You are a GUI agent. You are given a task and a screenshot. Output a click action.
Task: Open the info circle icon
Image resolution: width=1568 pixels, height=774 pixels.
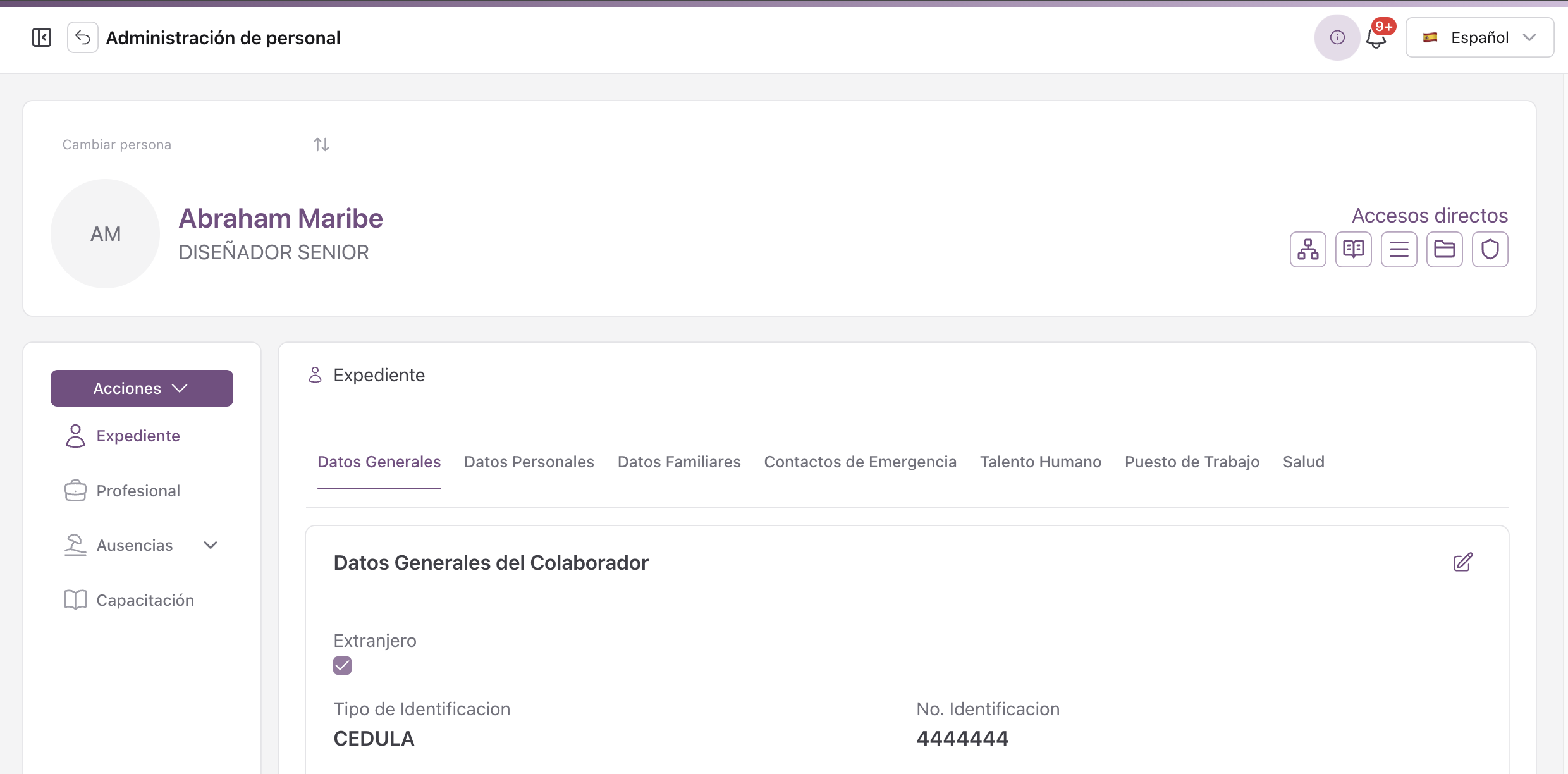coord(1337,37)
